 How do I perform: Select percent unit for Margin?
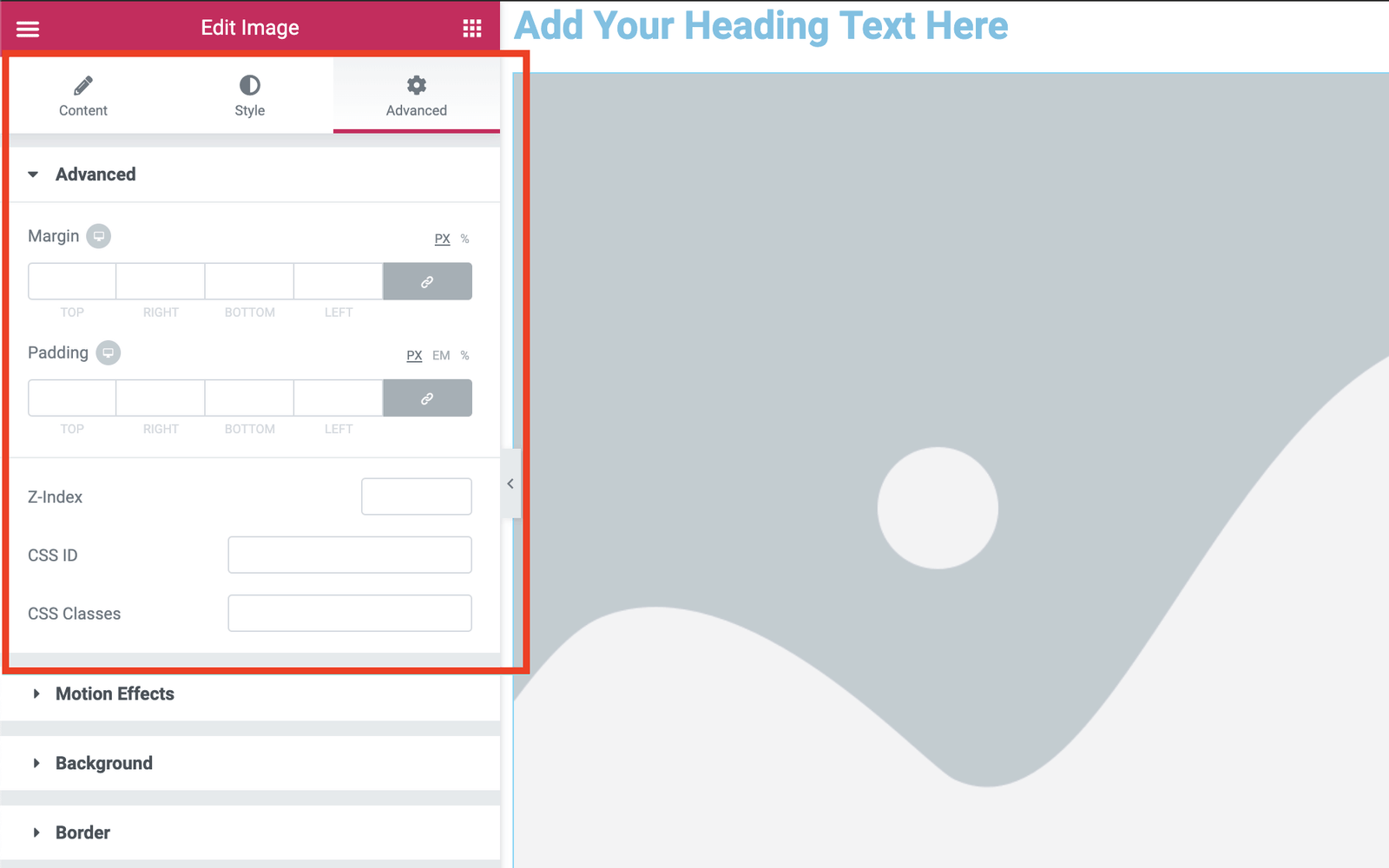464,239
